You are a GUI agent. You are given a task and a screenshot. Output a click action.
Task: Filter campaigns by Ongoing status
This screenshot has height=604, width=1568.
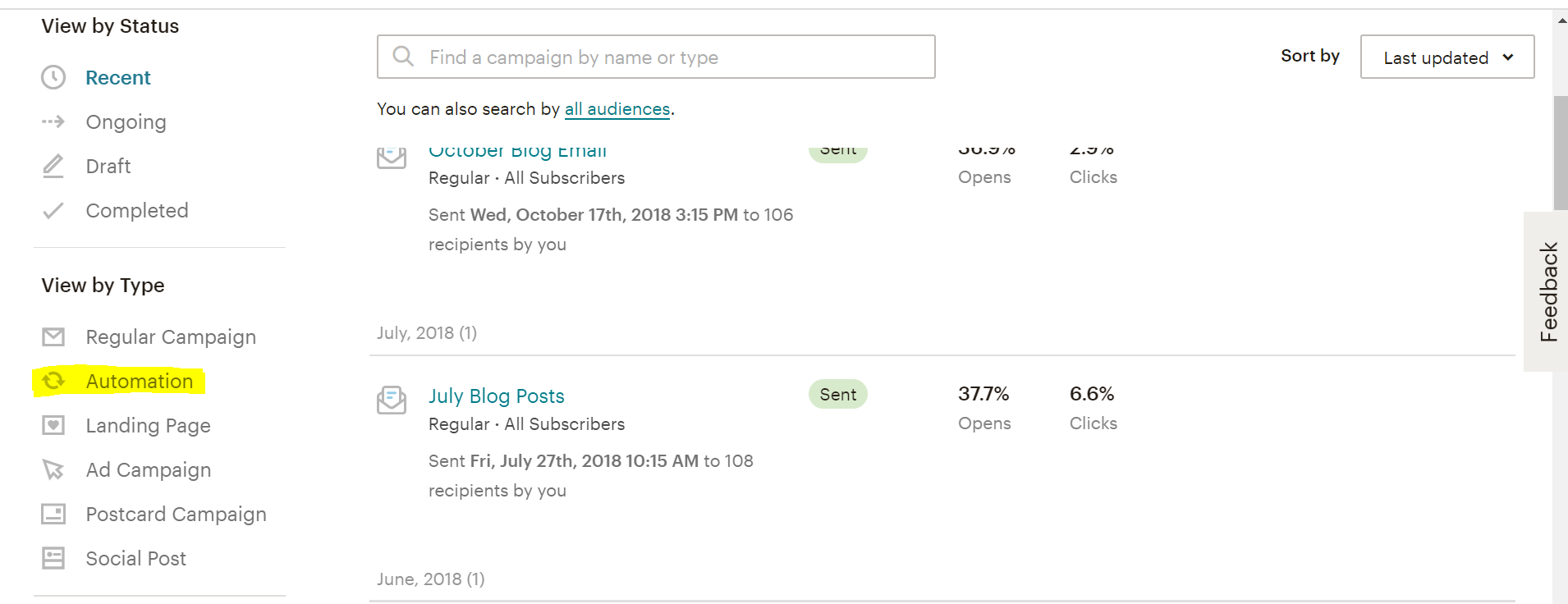[x=126, y=122]
